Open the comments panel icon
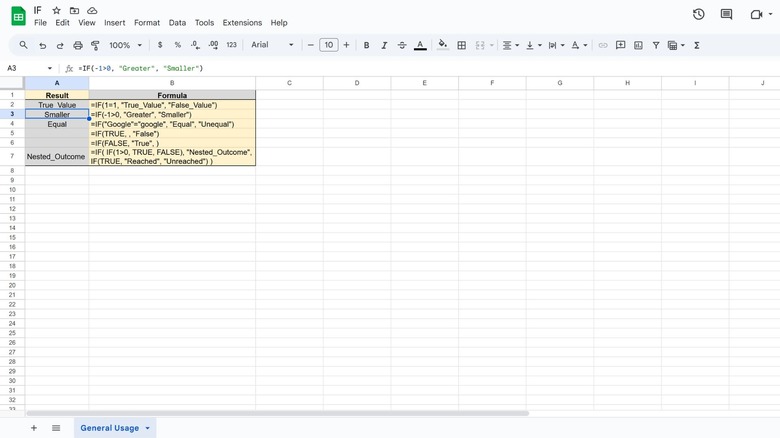The image size is (780, 438). pyautogui.click(x=726, y=14)
